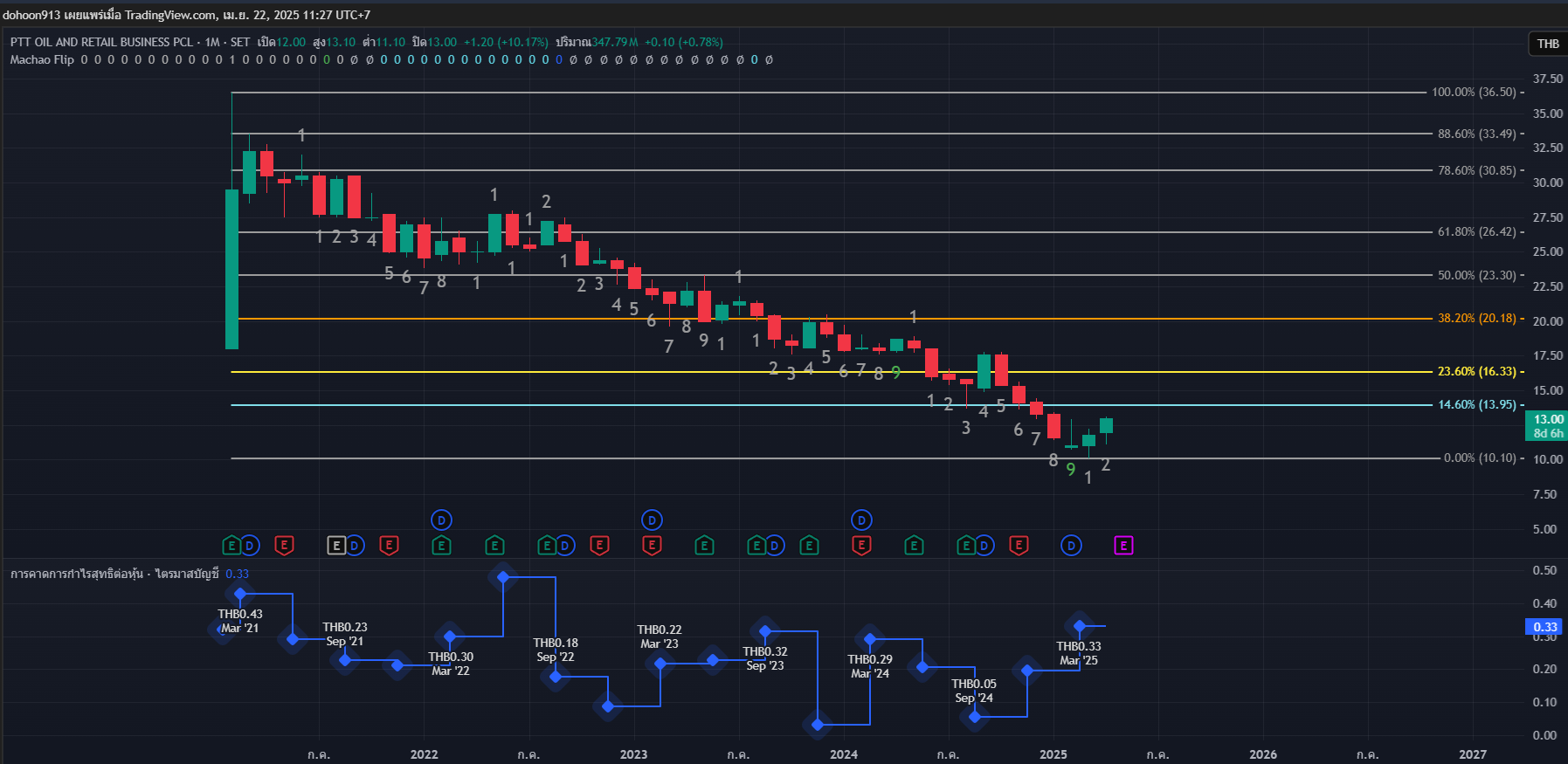Click the PTT OIL AND RETAIL BUSINESS PCL title
Image resolution: width=1568 pixels, height=764 pixels.
[101, 42]
